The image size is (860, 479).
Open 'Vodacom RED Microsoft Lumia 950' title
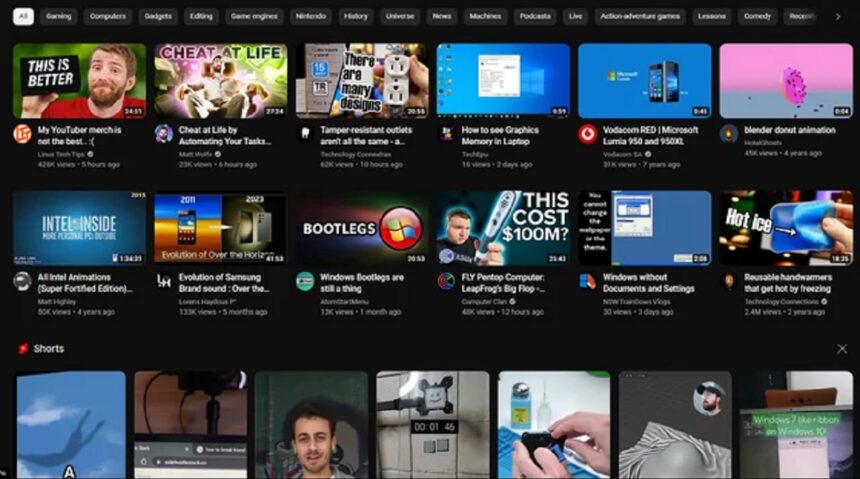(650, 136)
